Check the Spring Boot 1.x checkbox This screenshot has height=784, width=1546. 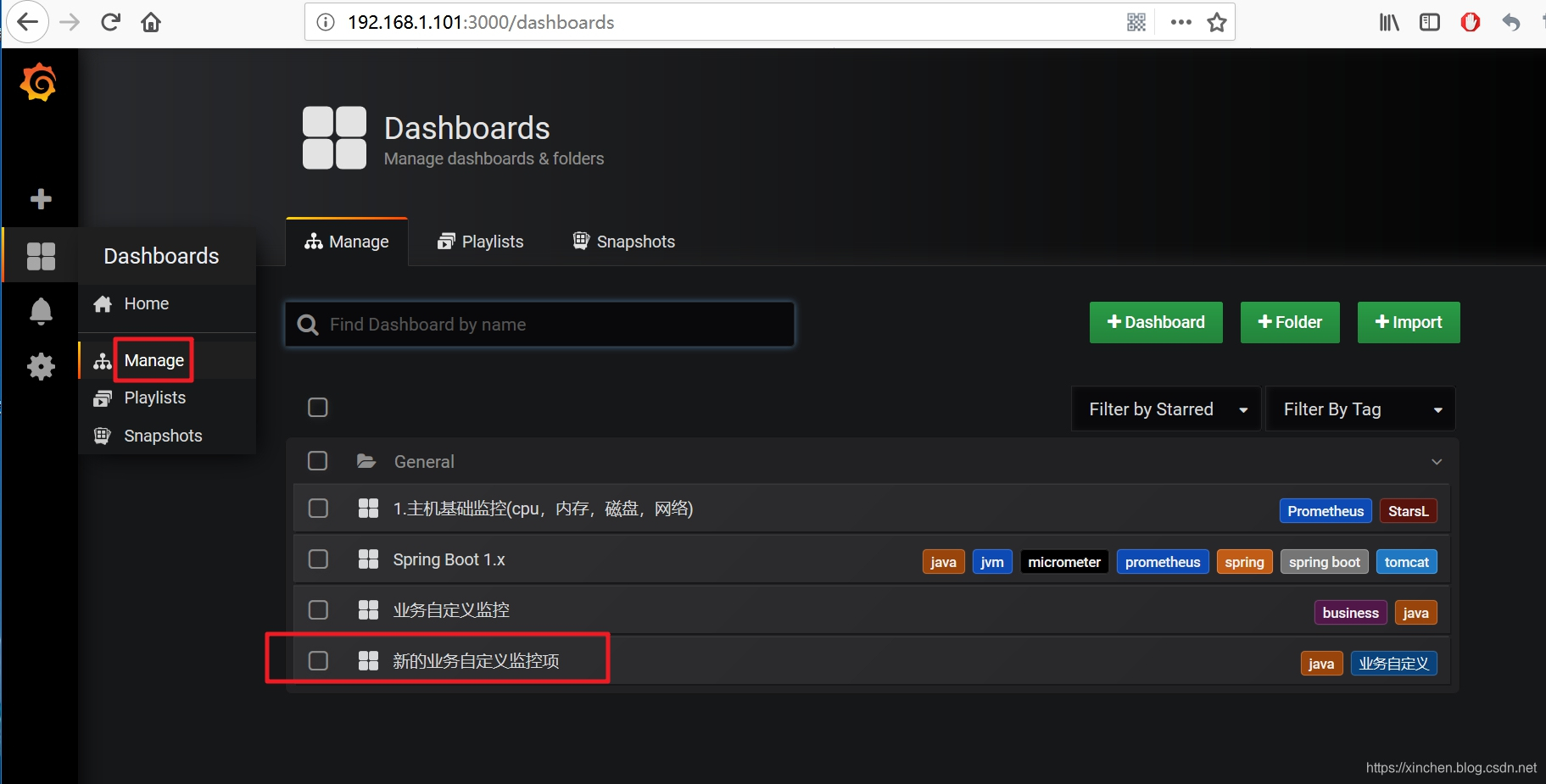[318, 559]
